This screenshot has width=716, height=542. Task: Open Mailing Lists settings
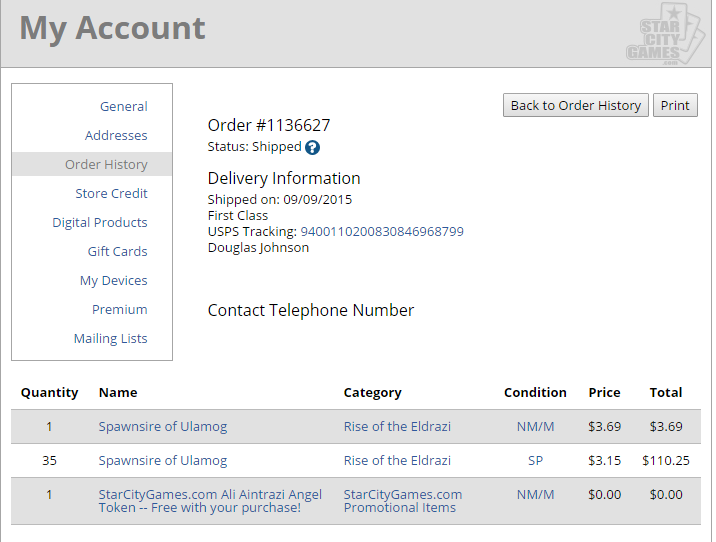click(111, 338)
